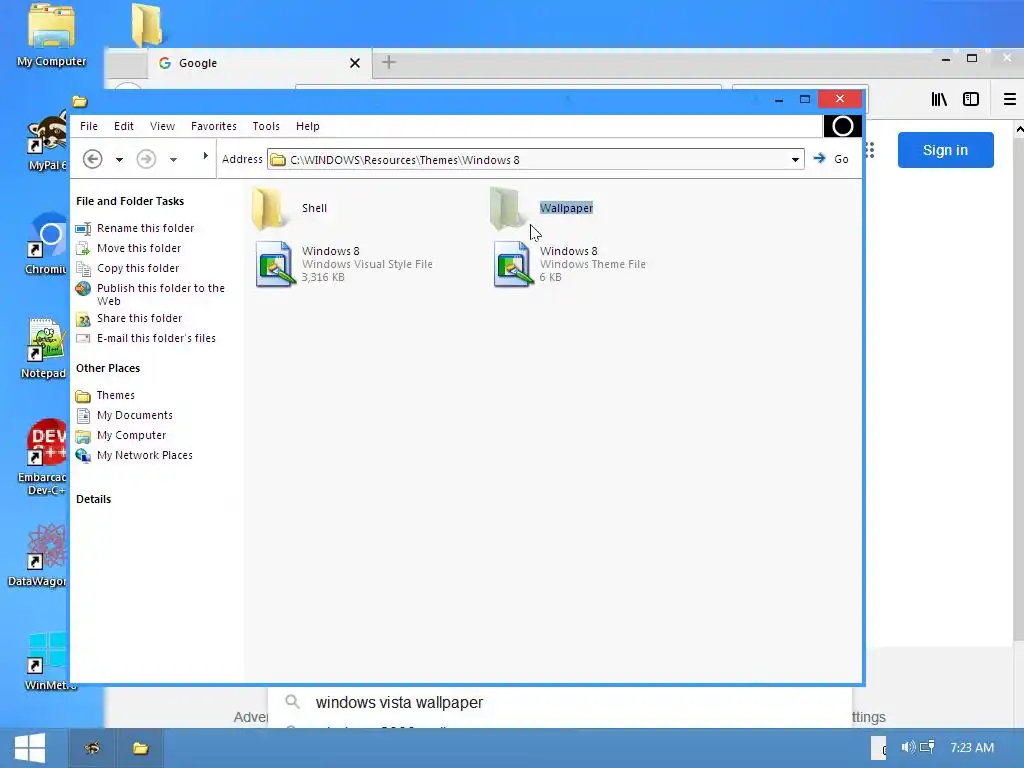Open a new browser tab
1024x768 pixels.
tap(389, 62)
